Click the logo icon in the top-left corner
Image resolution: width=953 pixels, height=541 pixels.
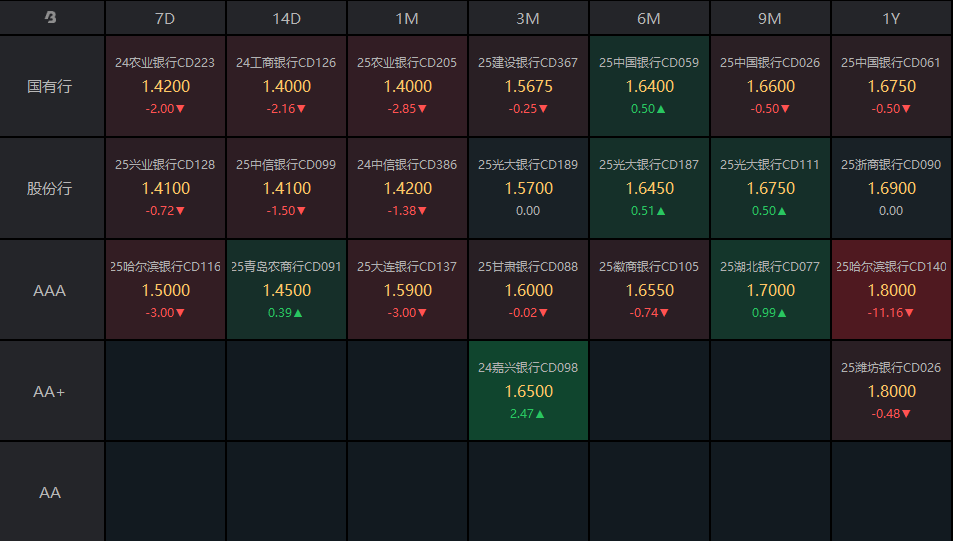point(51,18)
